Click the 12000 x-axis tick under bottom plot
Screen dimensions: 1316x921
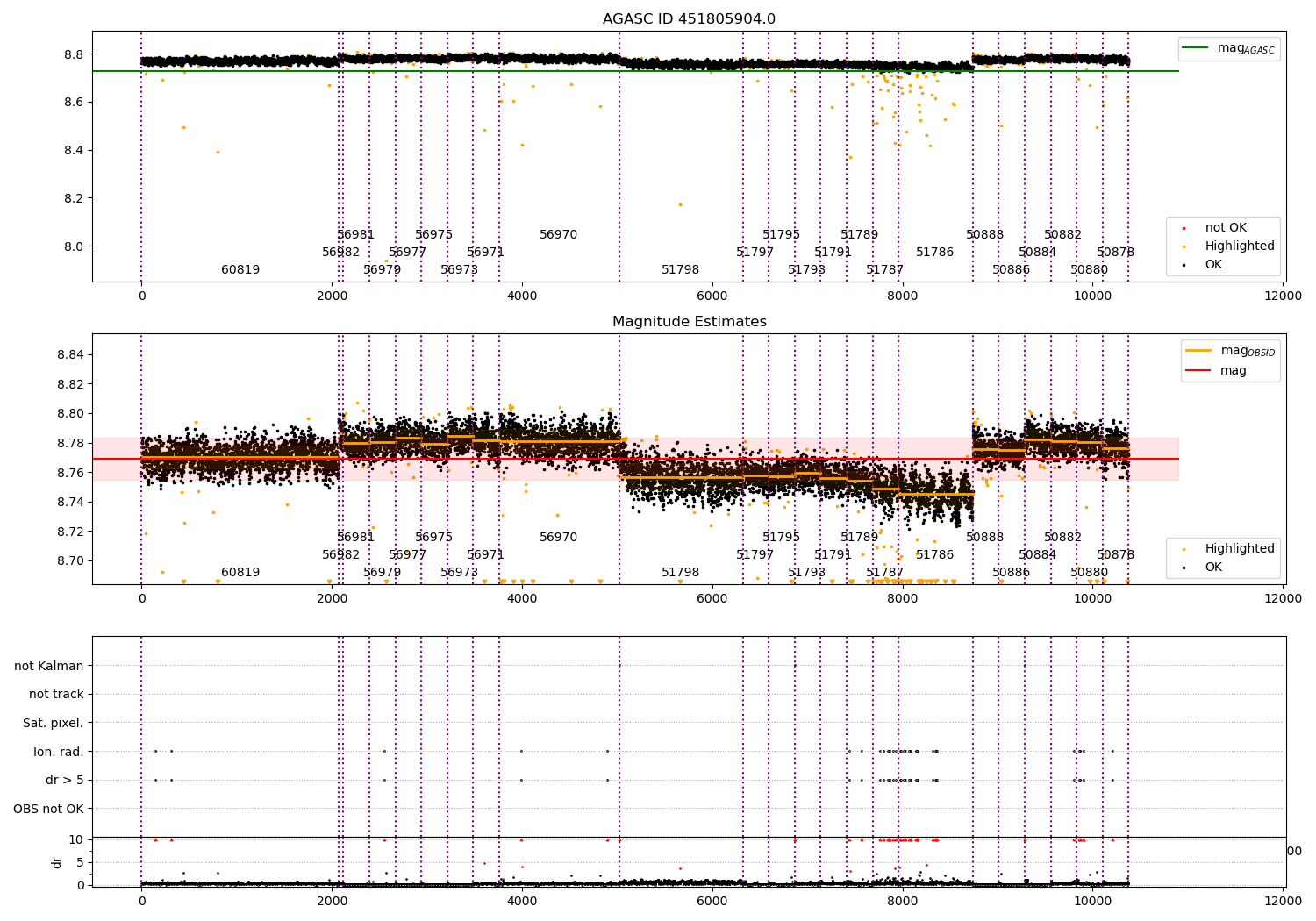pos(1283,901)
